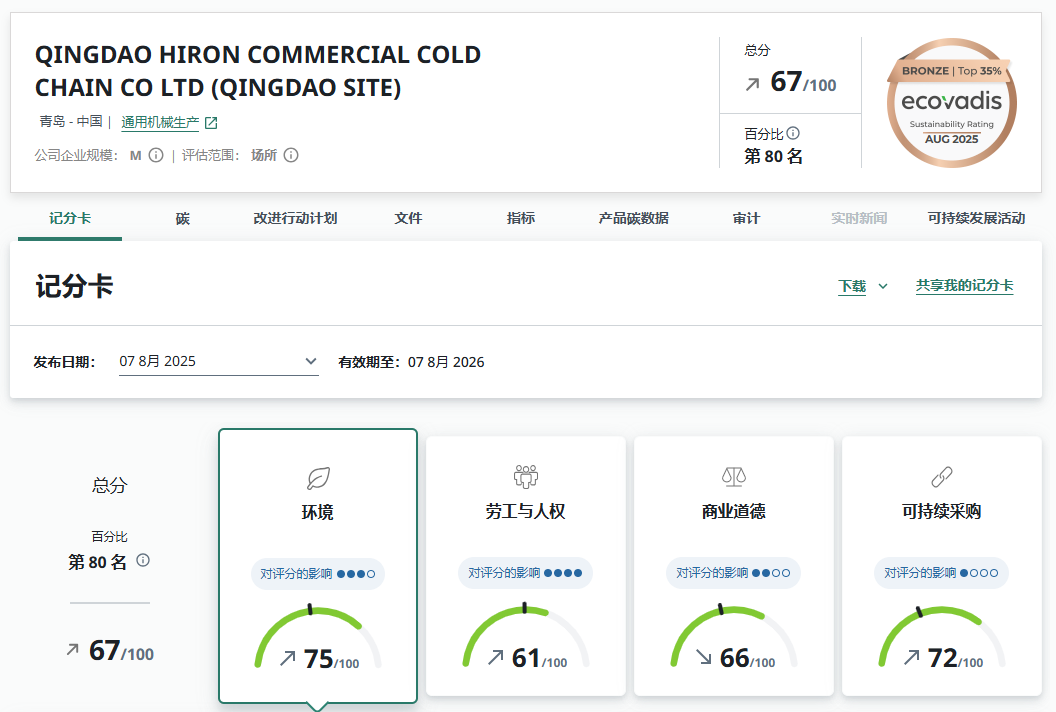Click the info icon beside 百分比 in header
1056x712 pixels.
click(x=793, y=133)
